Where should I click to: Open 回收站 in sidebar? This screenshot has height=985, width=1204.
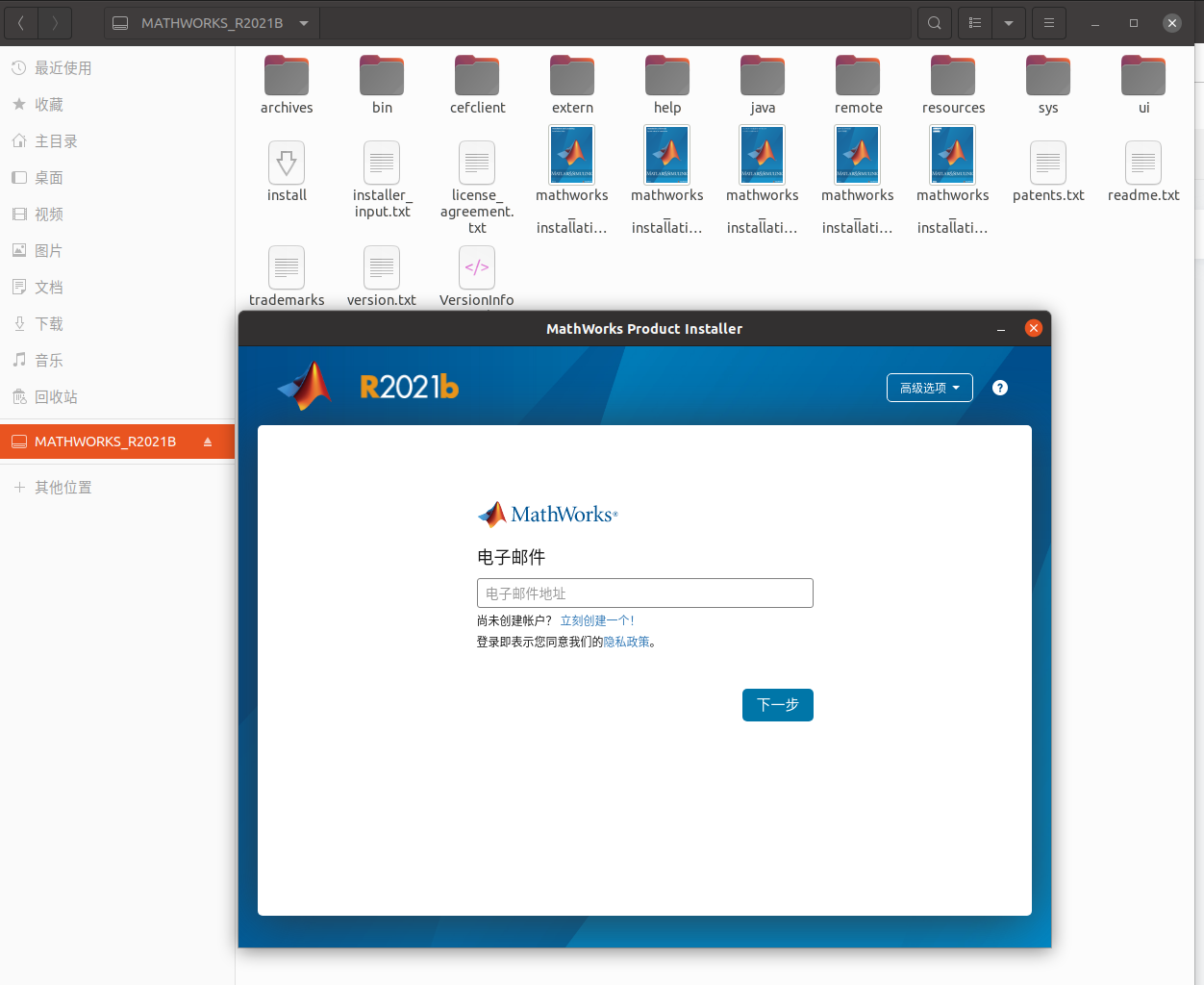click(117, 397)
